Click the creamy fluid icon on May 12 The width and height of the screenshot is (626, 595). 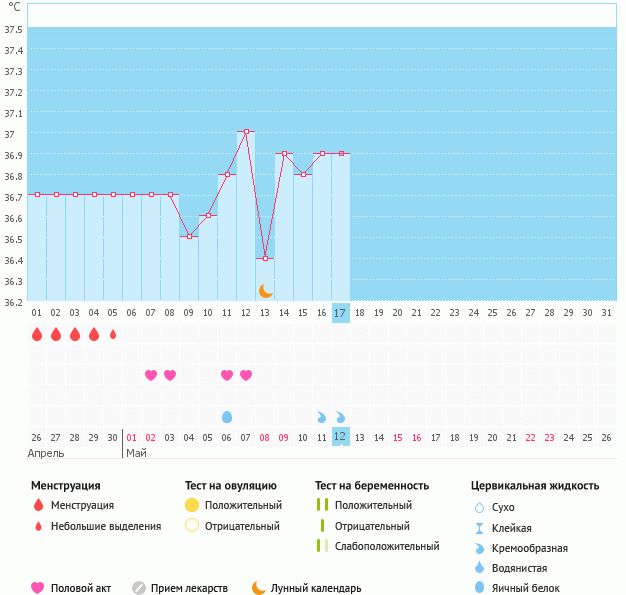[x=340, y=417]
